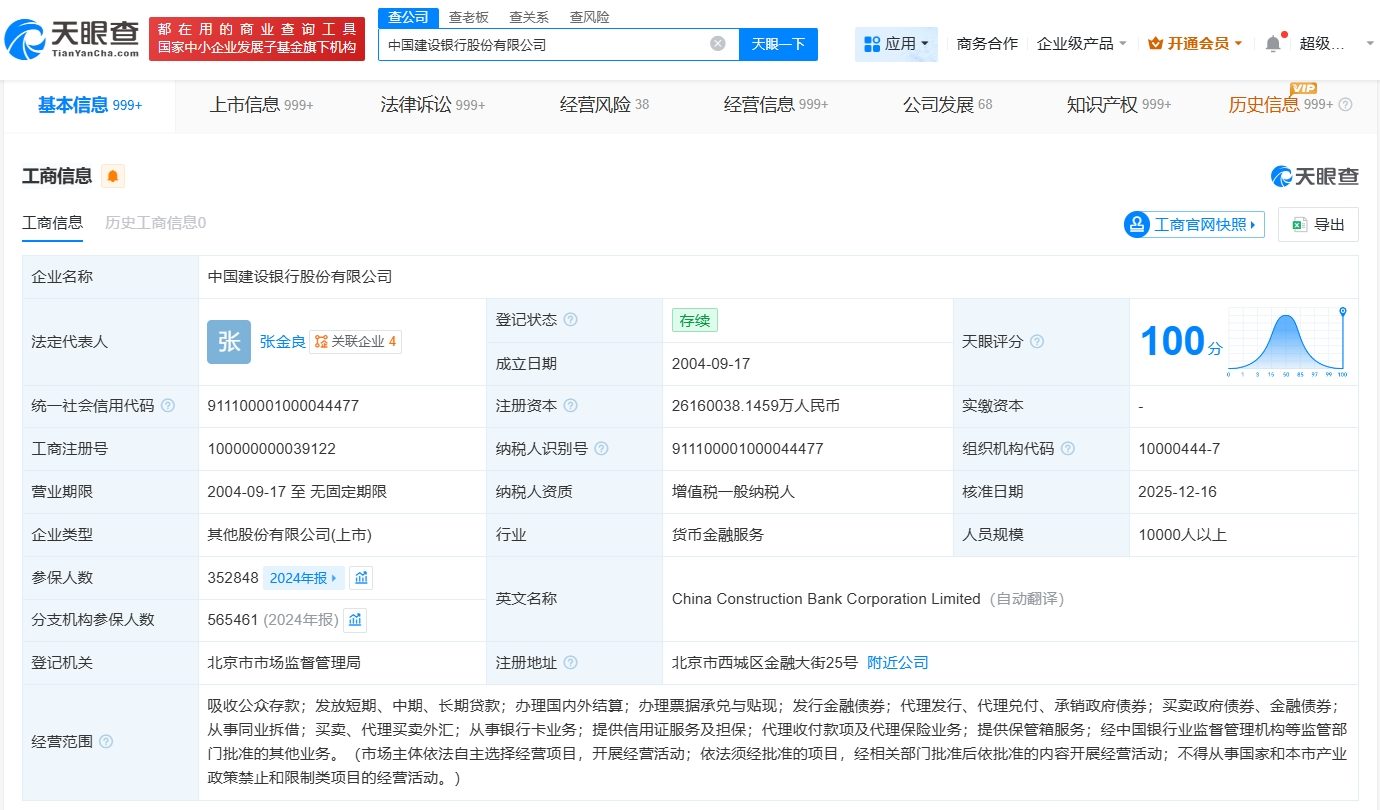
Task: Click the TianYanCha logo in header
Action: pos(72,40)
